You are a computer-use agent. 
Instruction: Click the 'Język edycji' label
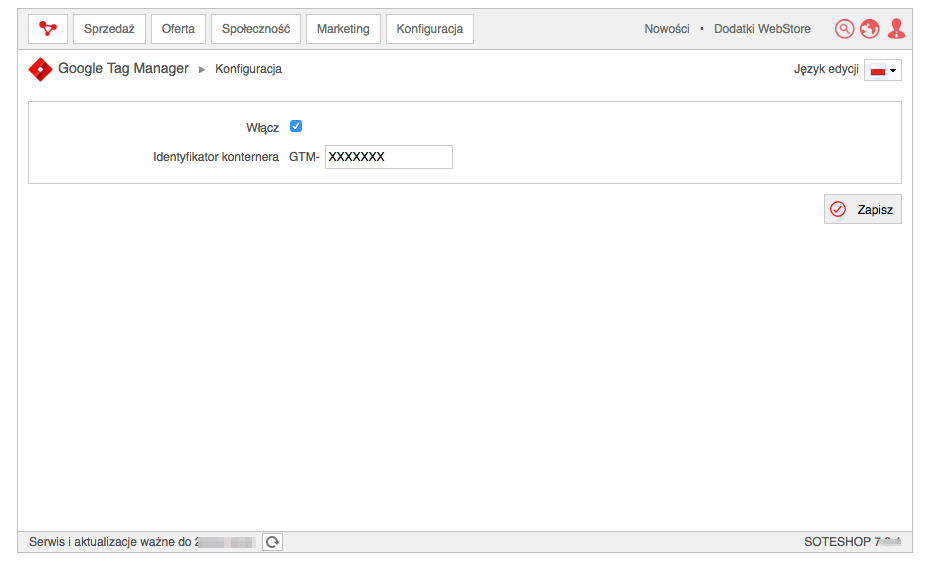[826, 69]
